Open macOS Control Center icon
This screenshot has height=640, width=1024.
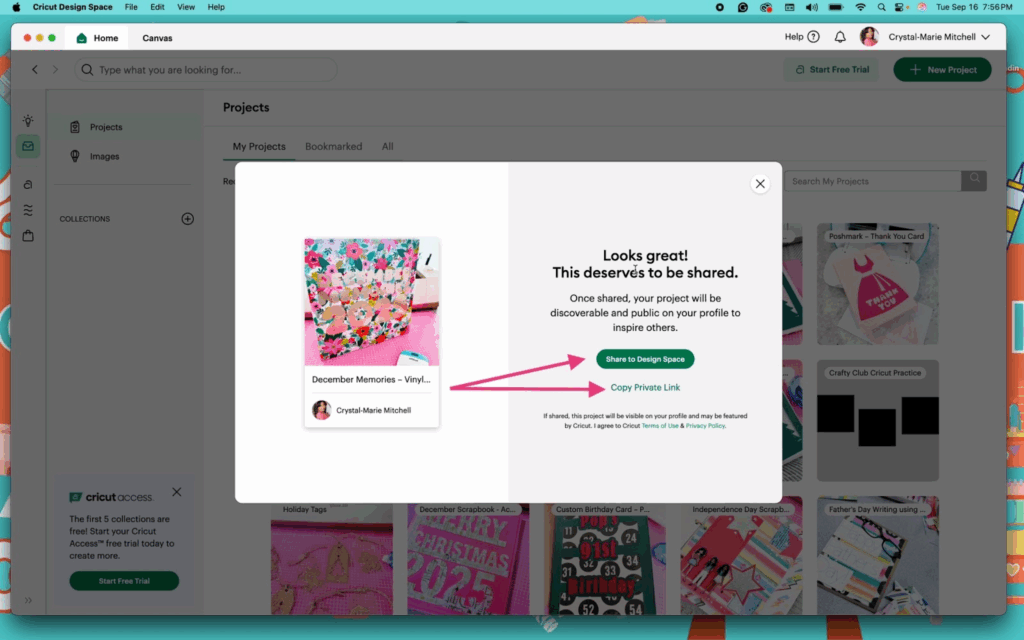pos(901,7)
